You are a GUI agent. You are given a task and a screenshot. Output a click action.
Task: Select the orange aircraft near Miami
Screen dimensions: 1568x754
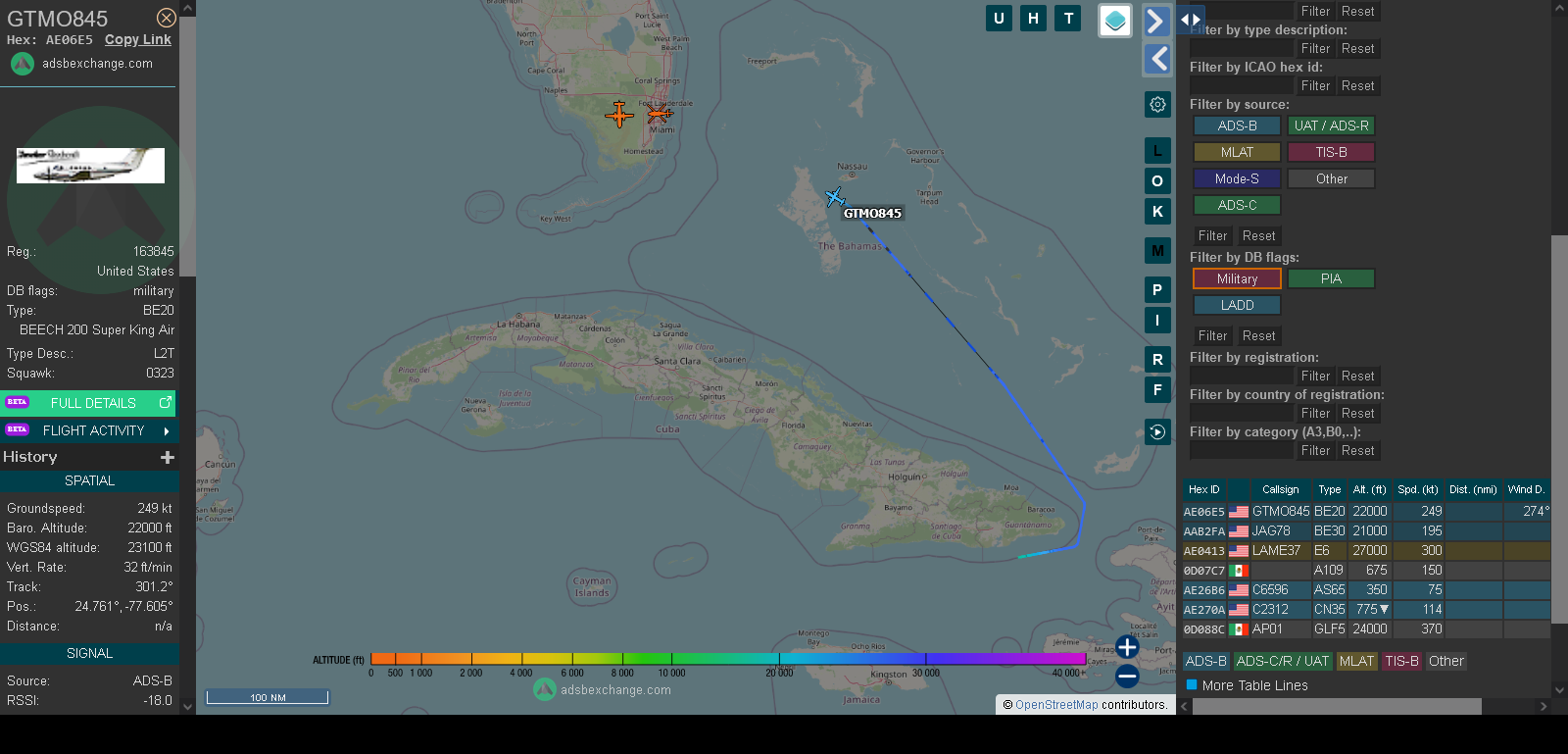660,114
